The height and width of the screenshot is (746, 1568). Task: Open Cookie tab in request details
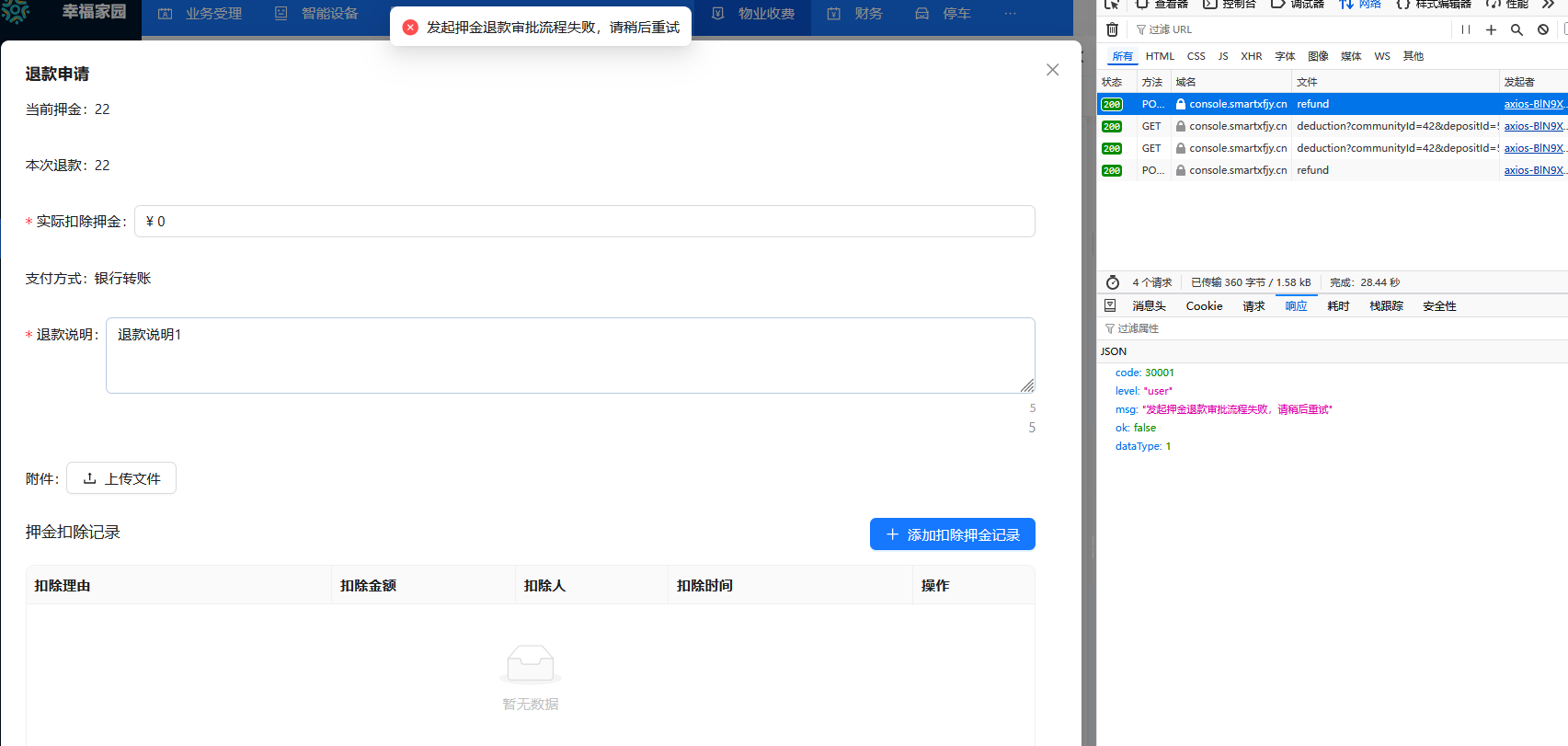(1204, 306)
